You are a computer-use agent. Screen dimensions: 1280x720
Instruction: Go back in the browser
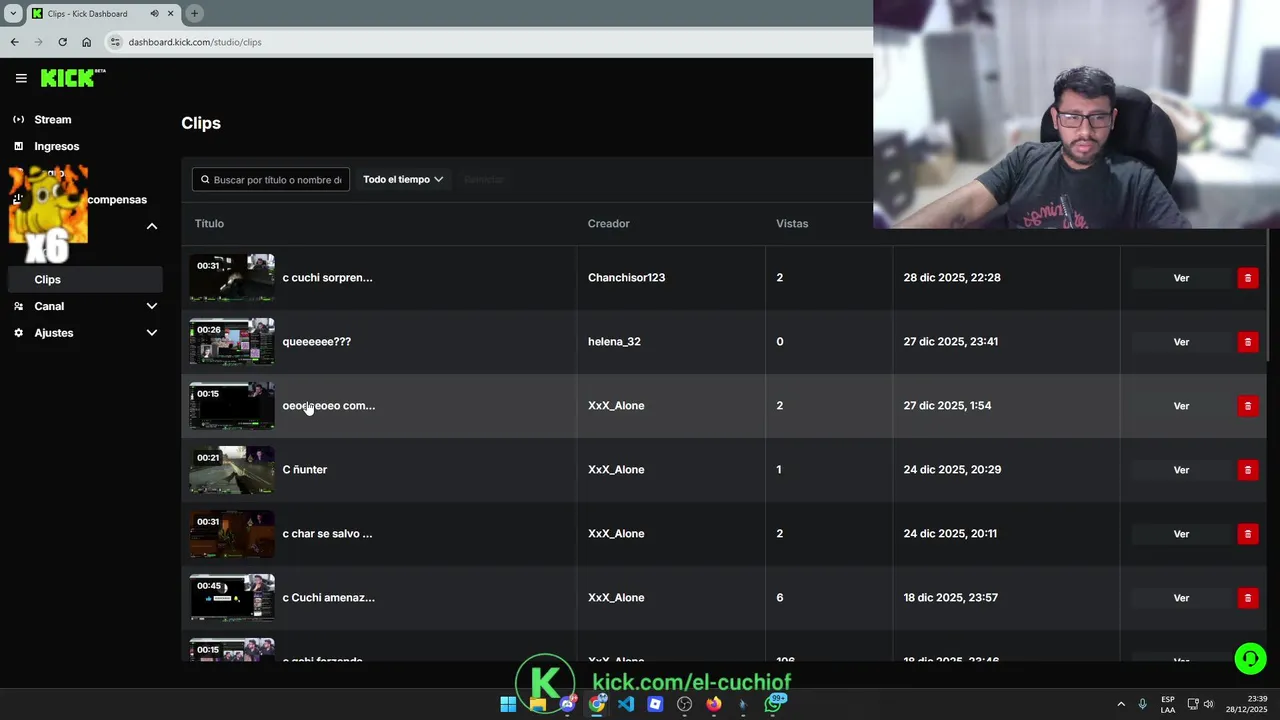tap(14, 42)
